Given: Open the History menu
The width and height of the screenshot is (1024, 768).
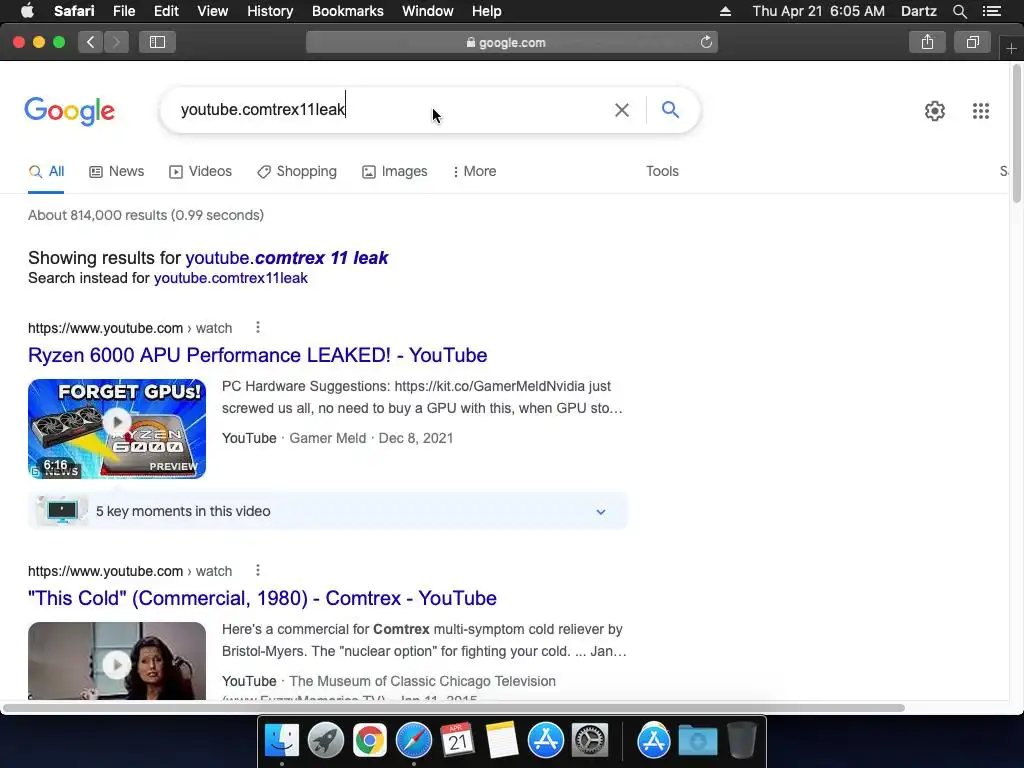Looking at the screenshot, I should [270, 11].
